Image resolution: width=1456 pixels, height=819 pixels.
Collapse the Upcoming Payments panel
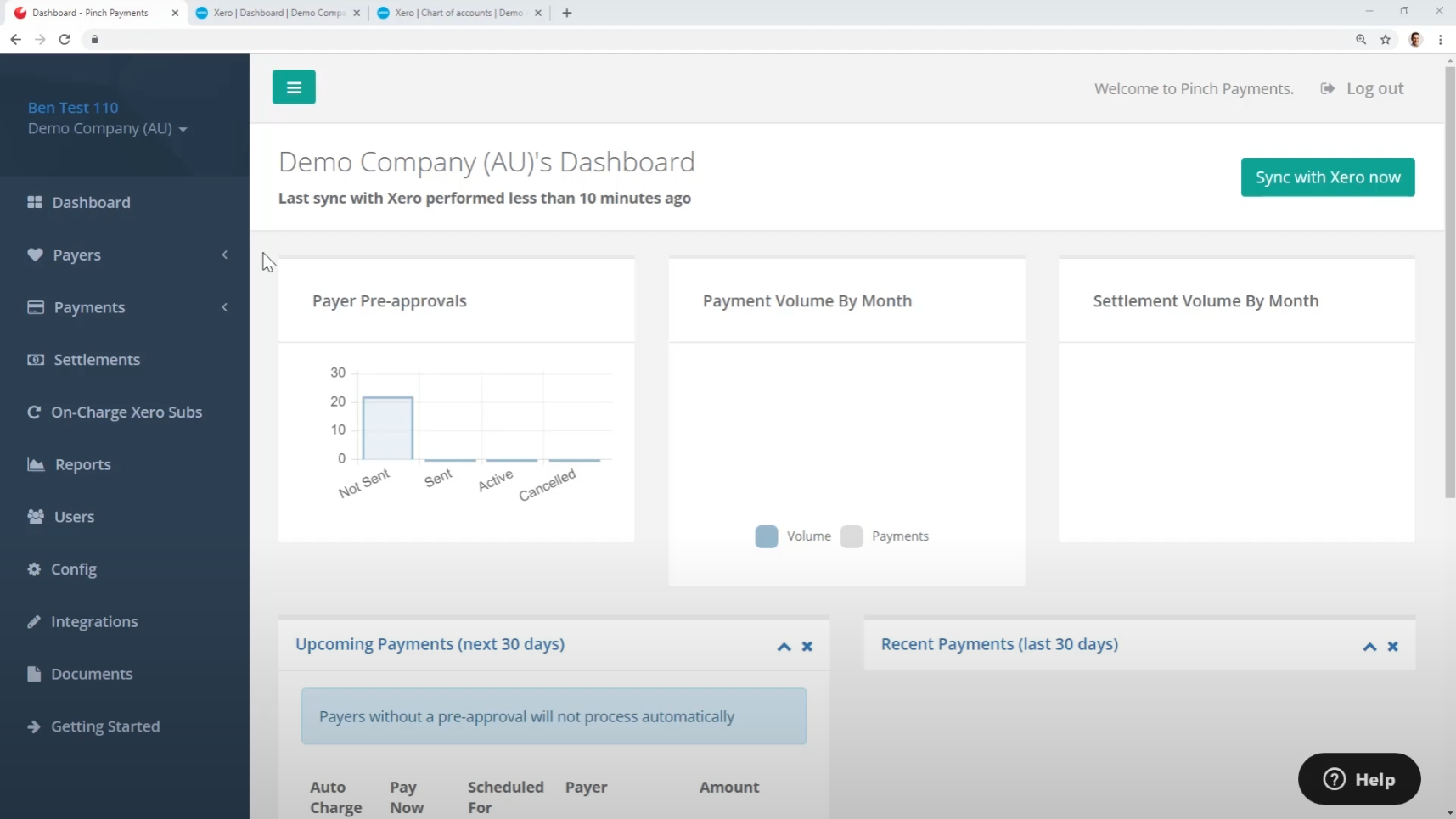784,647
